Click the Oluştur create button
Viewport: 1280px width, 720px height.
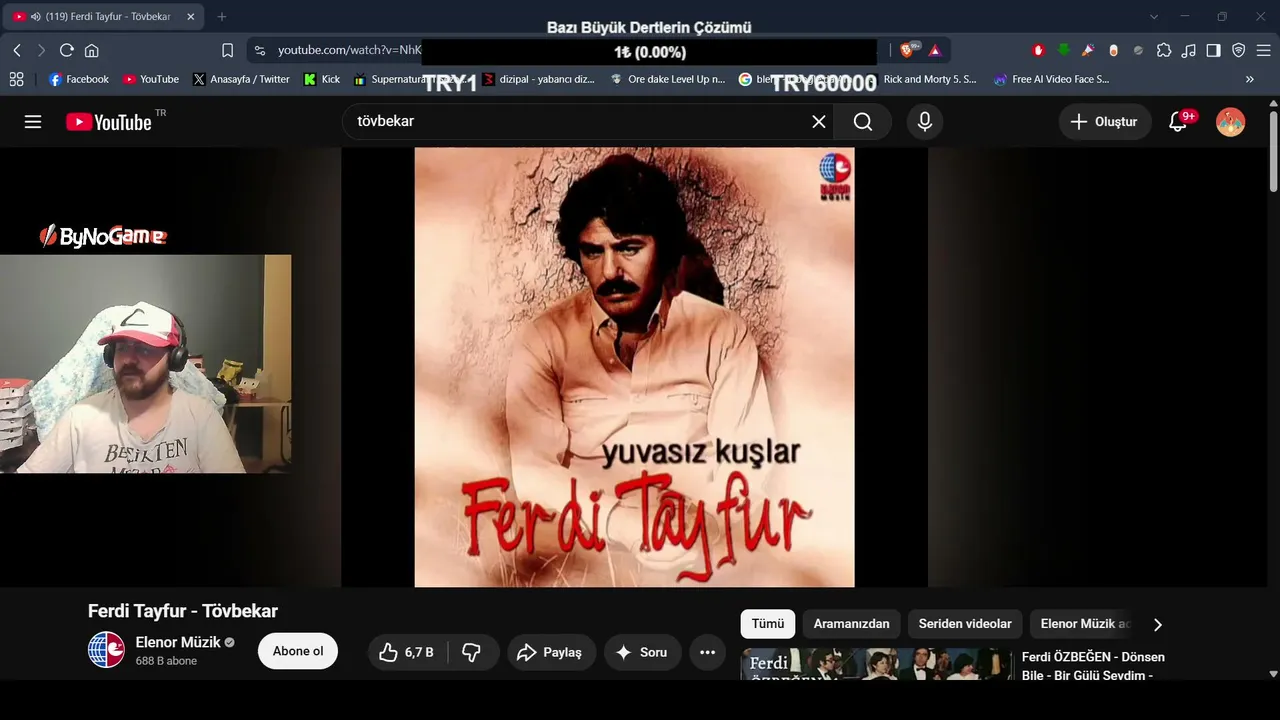pos(1105,121)
